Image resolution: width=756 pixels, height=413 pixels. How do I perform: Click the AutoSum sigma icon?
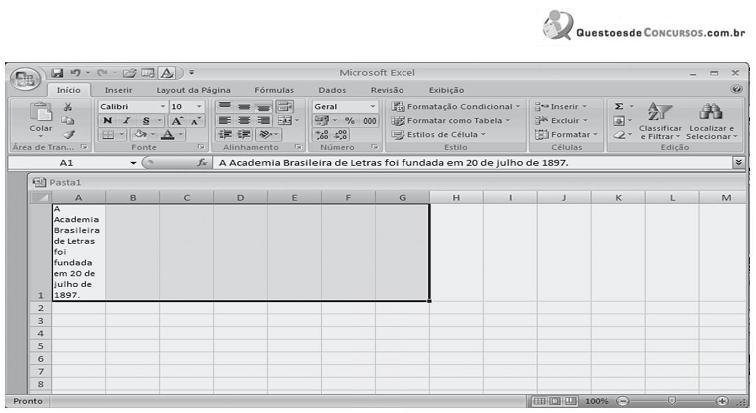coord(619,106)
